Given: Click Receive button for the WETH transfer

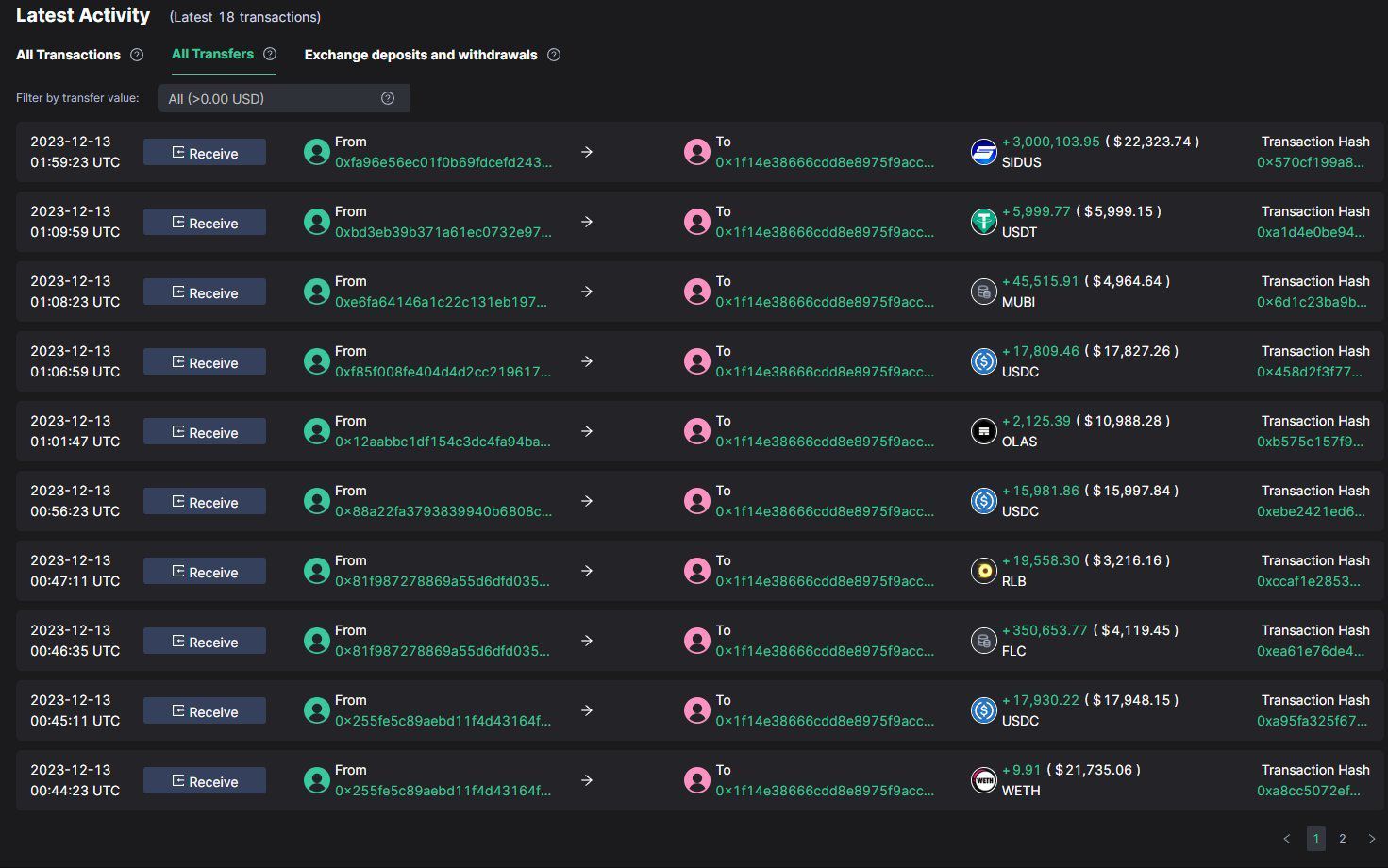Looking at the screenshot, I should click(x=205, y=781).
